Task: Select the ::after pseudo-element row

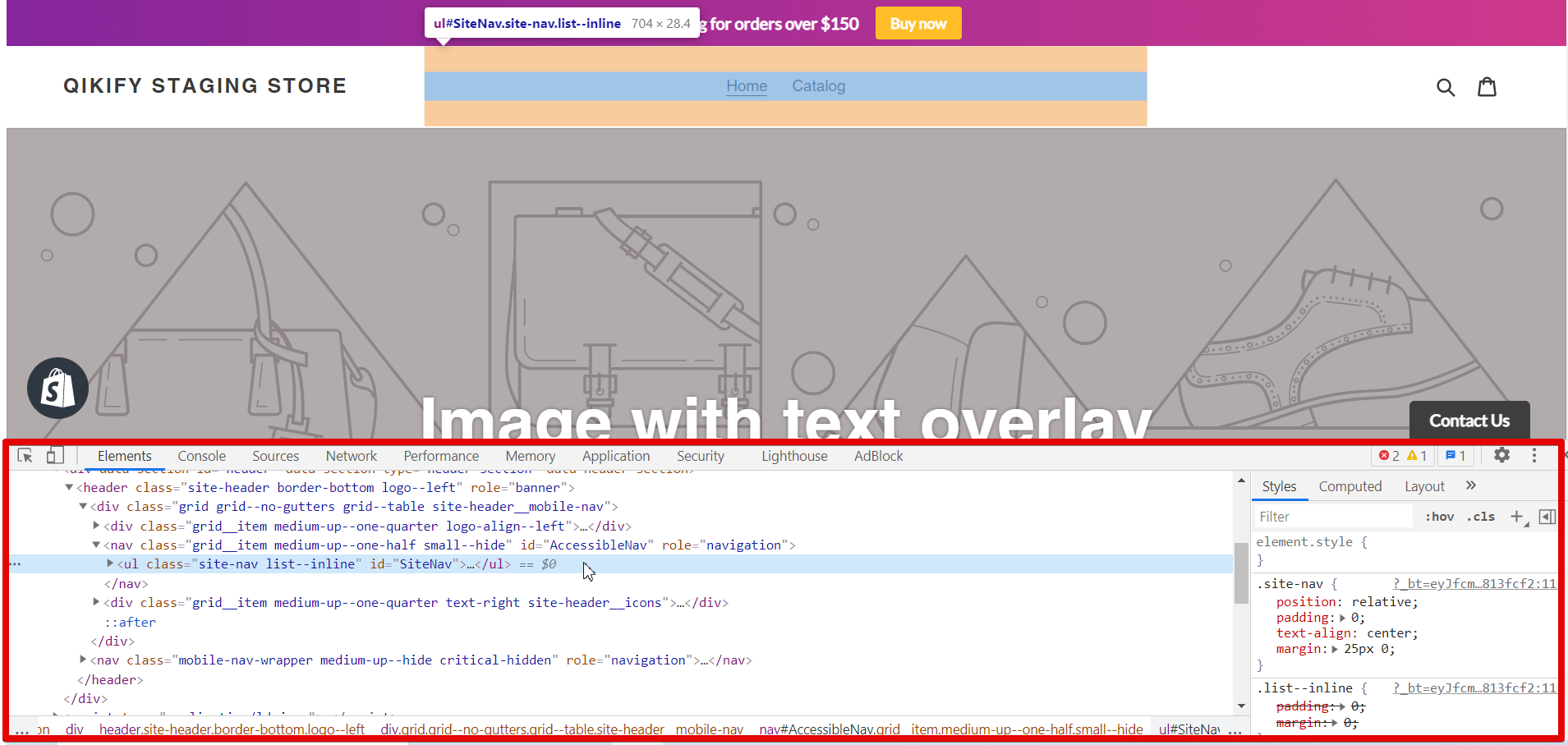Action: click(x=131, y=622)
